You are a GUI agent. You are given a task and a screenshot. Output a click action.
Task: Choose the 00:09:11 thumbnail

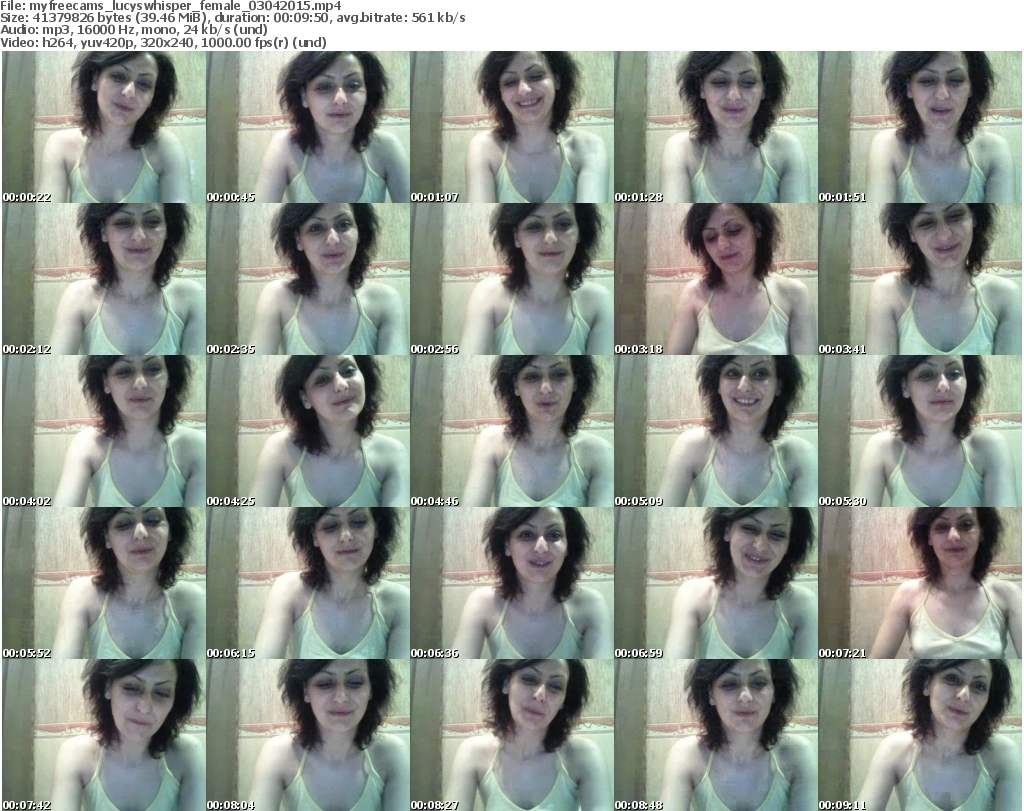tap(920, 735)
